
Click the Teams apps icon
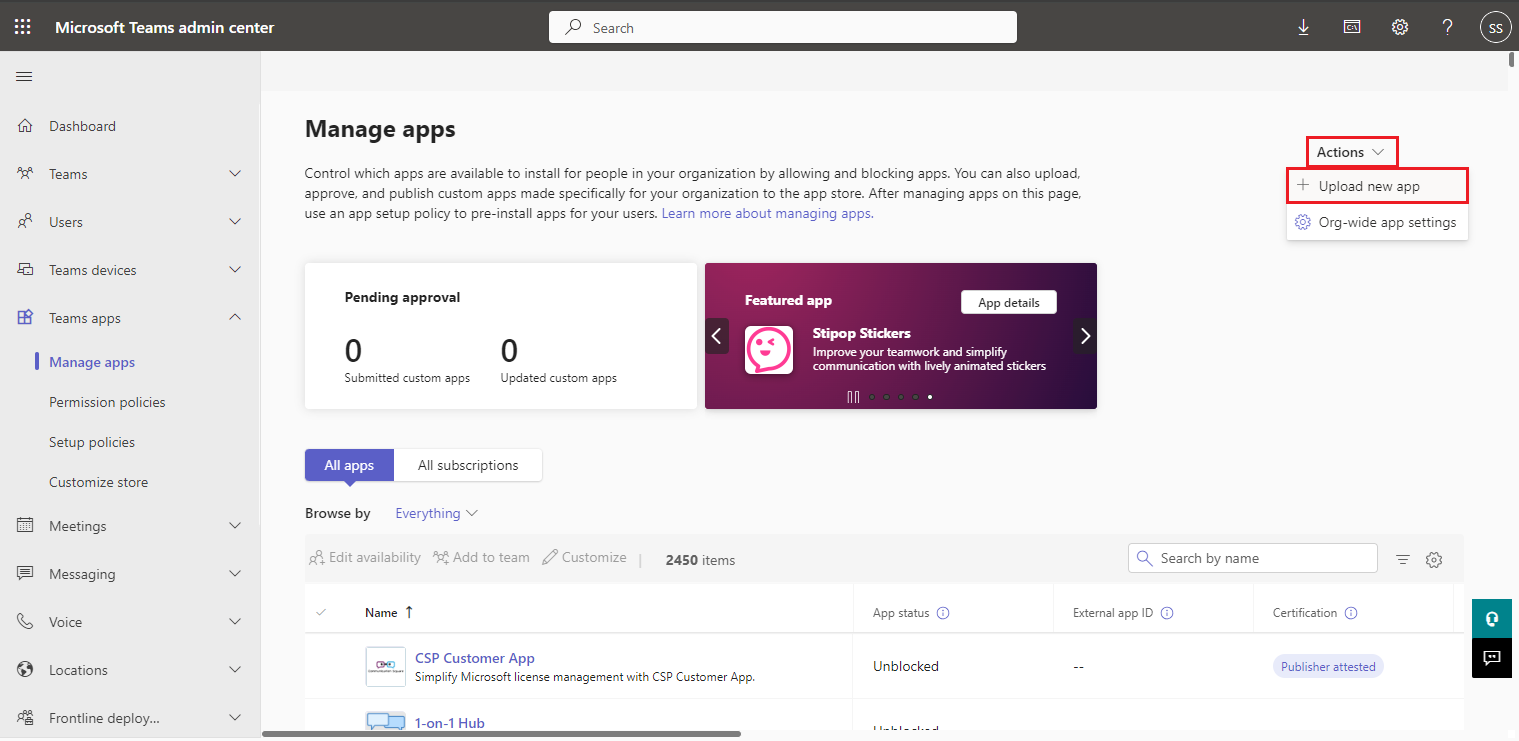click(25, 318)
